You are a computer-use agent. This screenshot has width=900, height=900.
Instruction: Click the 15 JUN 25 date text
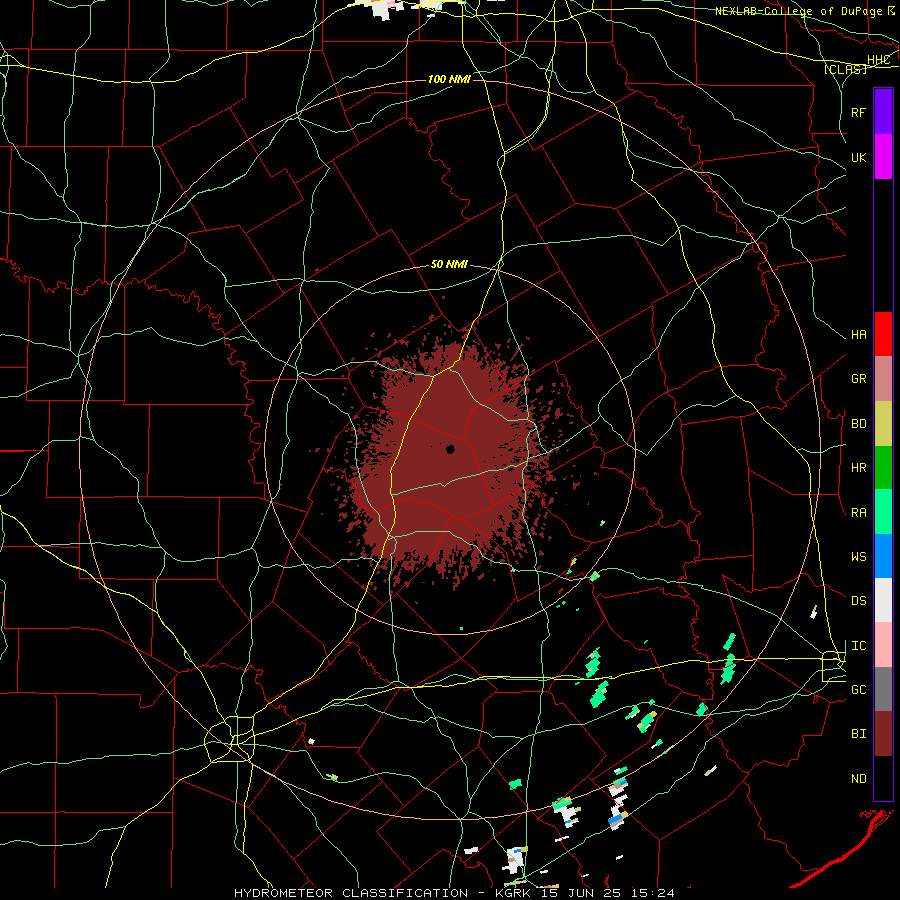[x=583, y=893]
